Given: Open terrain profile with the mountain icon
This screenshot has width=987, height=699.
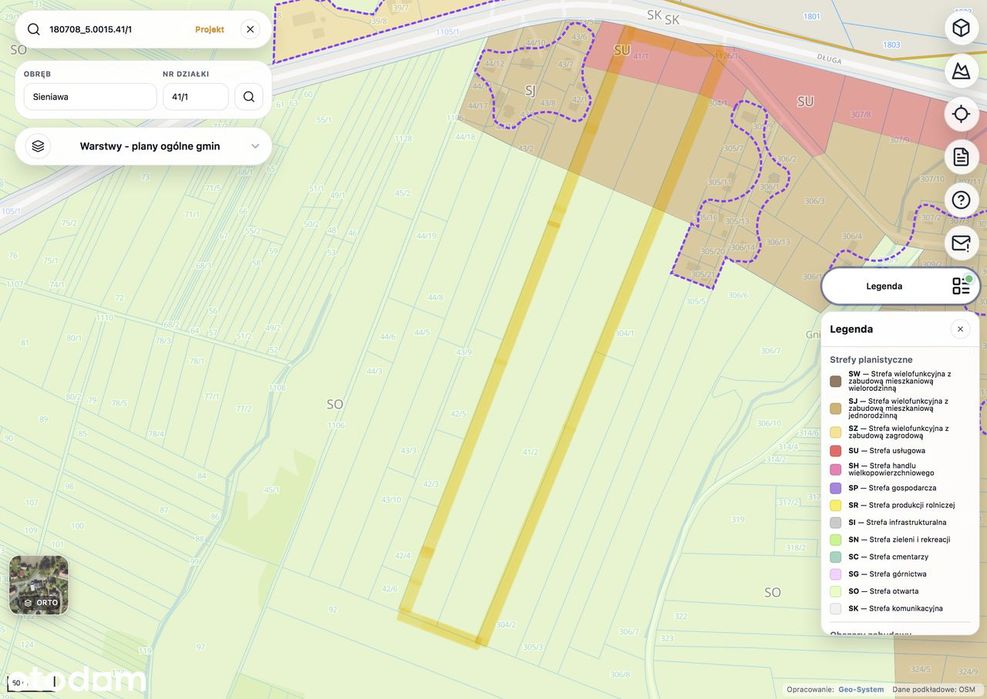Looking at the screenshot, I should pyautogui.click(x=961, y=71).
